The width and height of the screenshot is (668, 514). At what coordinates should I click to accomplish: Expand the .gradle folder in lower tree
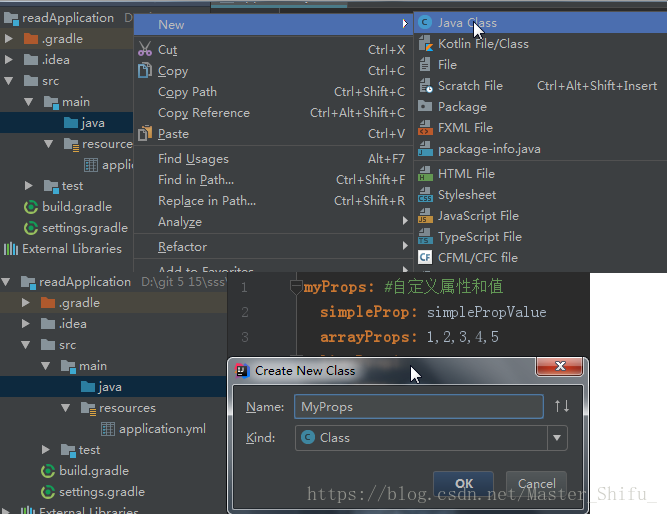point(26,303)
